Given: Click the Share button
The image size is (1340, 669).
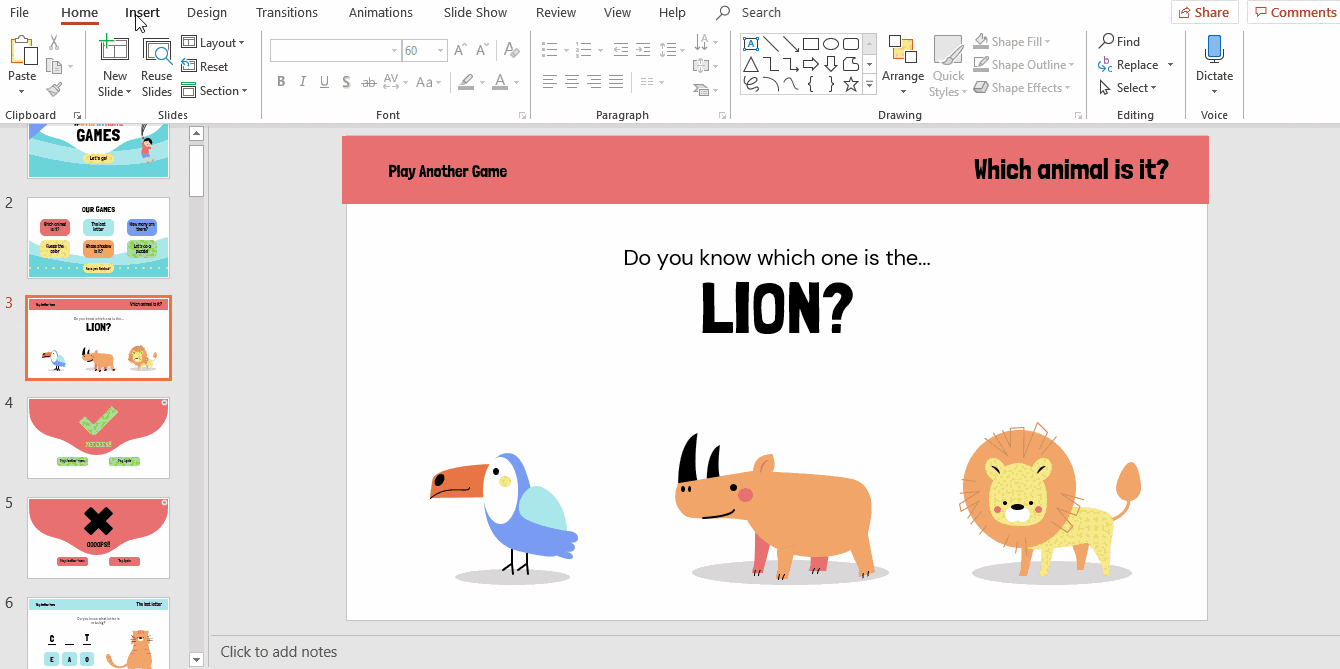Looking at the screenshot, I should [1204, 13].
